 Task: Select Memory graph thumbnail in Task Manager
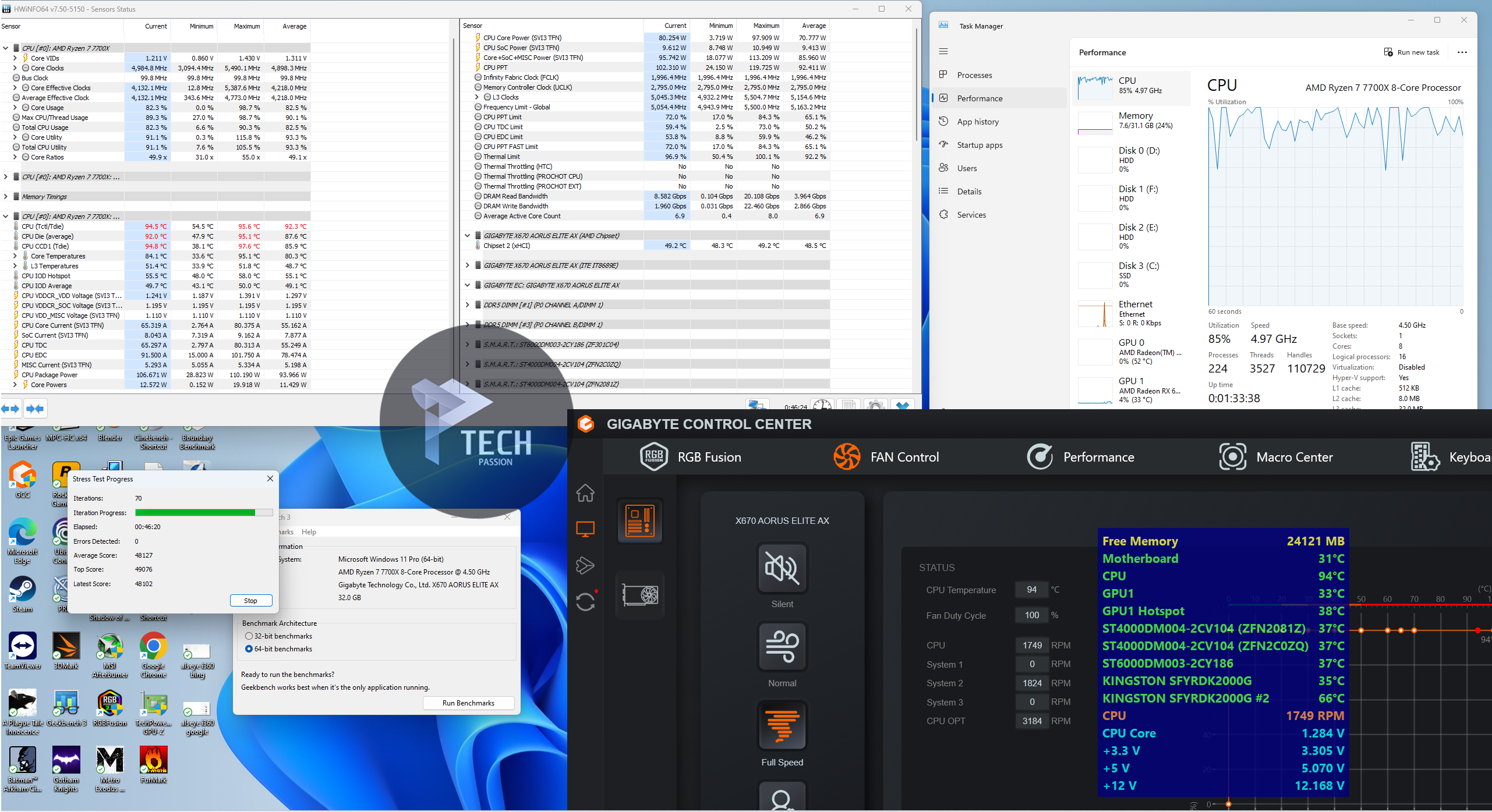1095,123
